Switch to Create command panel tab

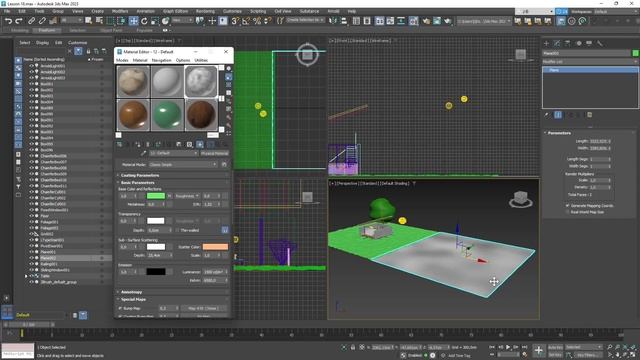[x=547, y=43]
